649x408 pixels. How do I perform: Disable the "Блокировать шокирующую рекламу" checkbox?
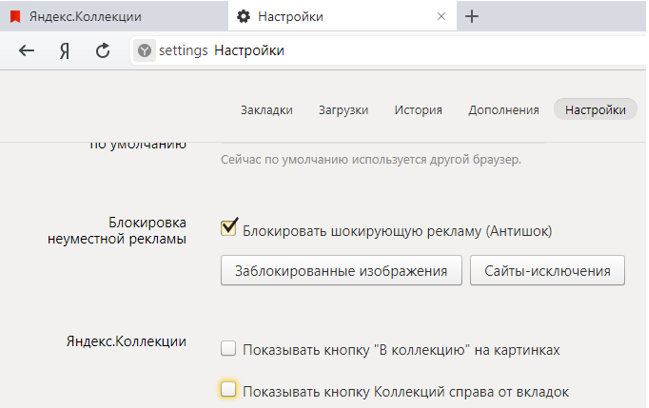point(229,229)
